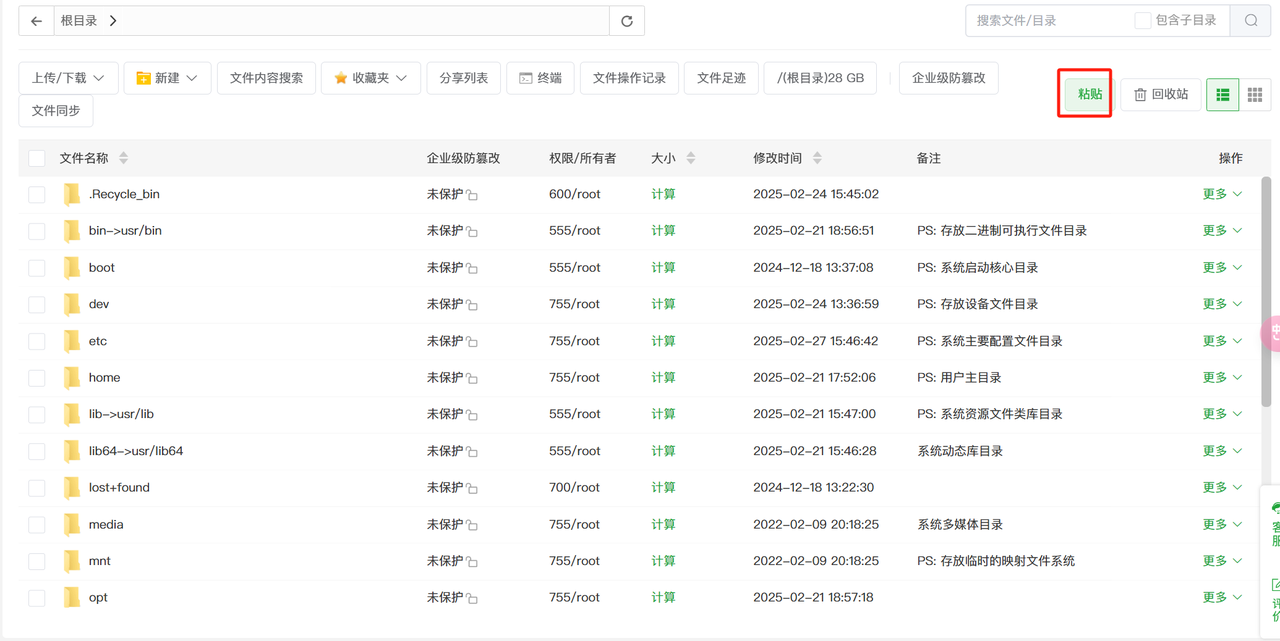Select the boot row checkbox
Screen dimensions: 1280x641
(x=37, y=267)
